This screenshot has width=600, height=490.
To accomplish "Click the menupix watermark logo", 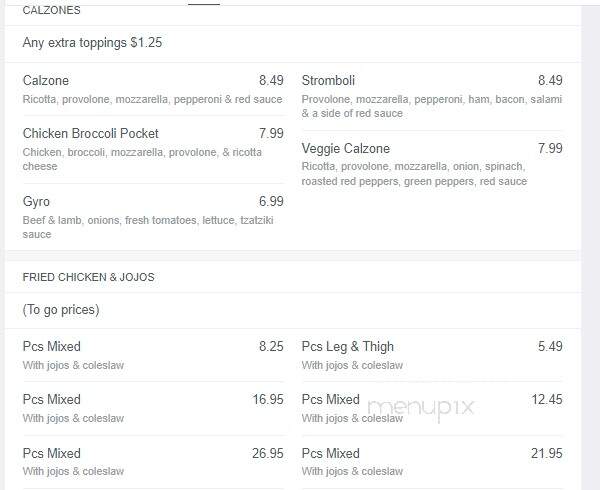I will point(421,409).
